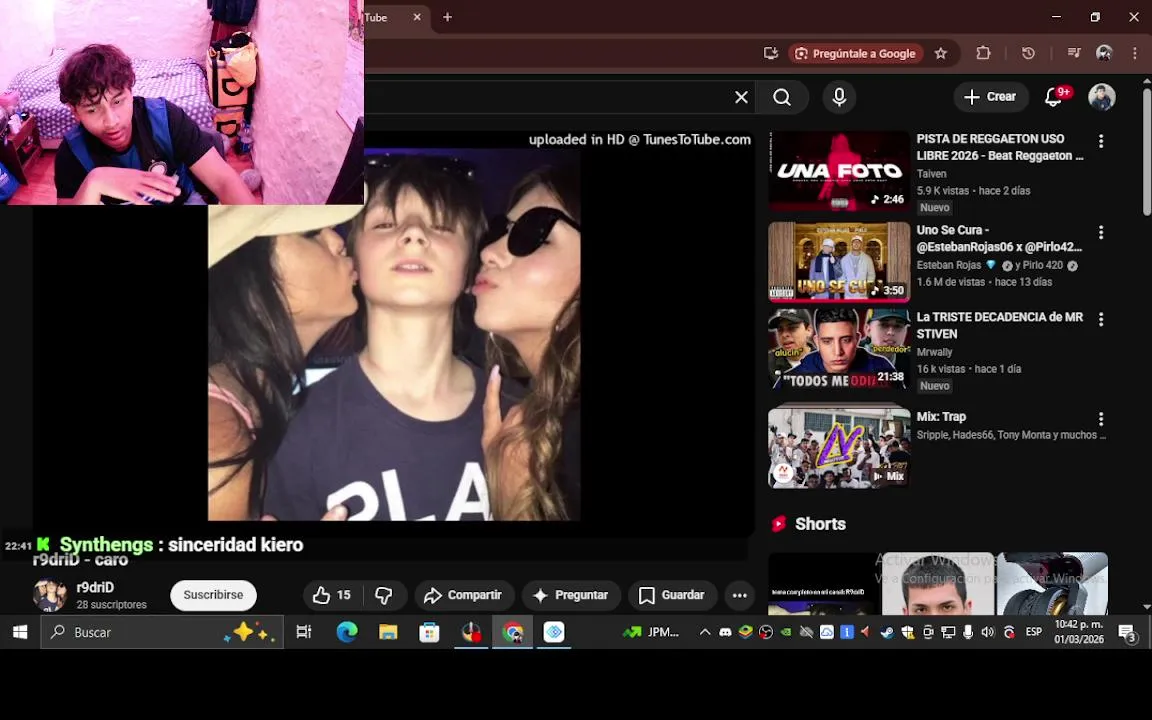Open network status tray icon
The image size is (1152, 720).
click(x=948, y=632)
